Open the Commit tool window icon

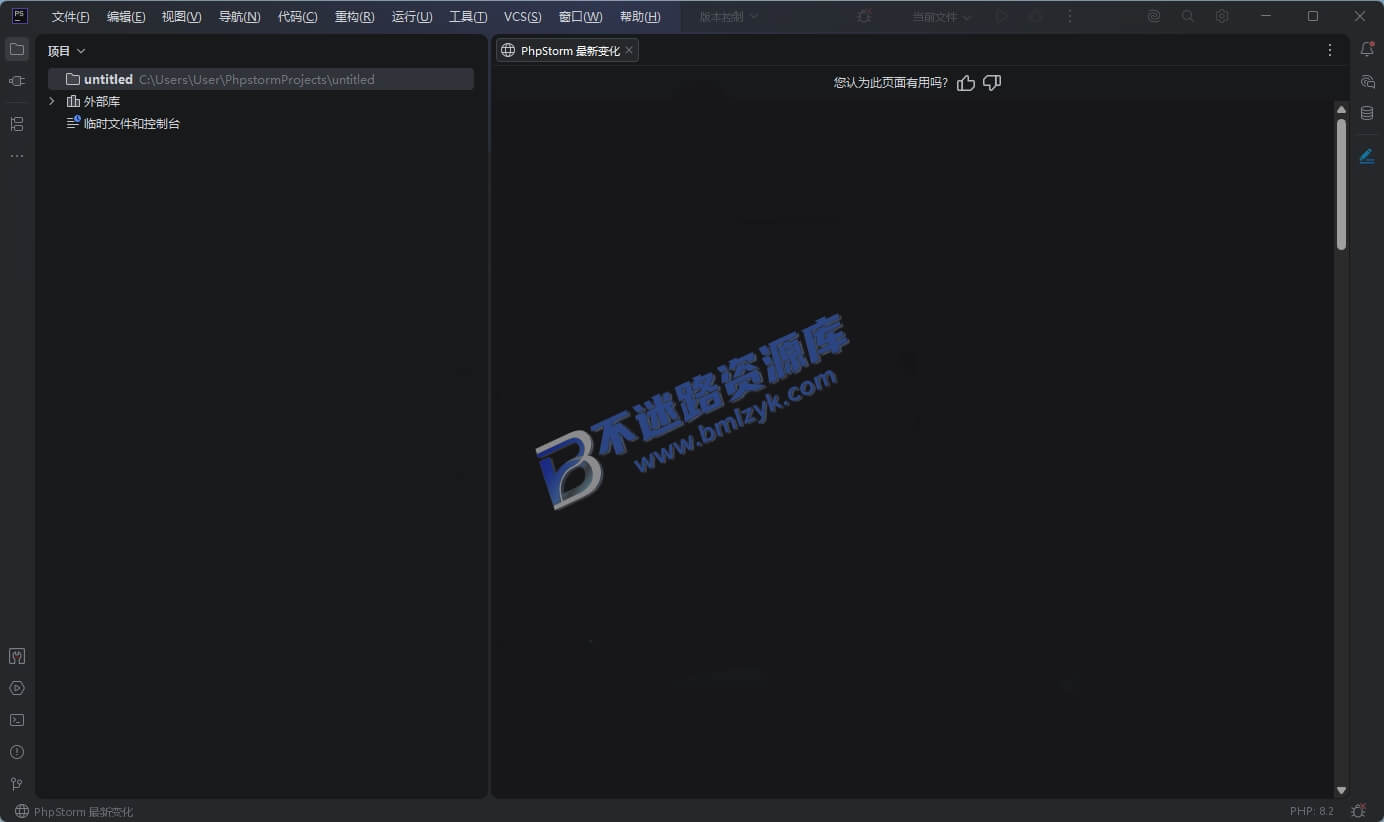(x=17, y=81)
